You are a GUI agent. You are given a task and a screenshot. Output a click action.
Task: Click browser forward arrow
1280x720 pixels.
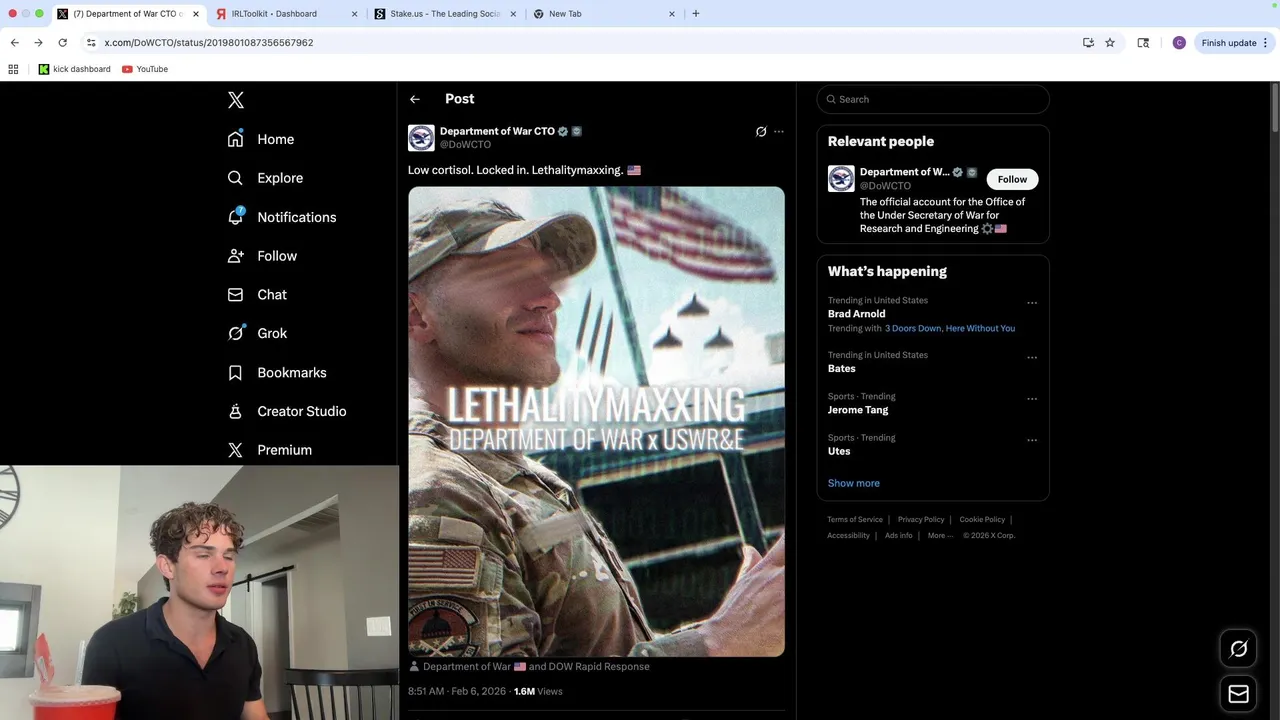click(x=38, y=43)
